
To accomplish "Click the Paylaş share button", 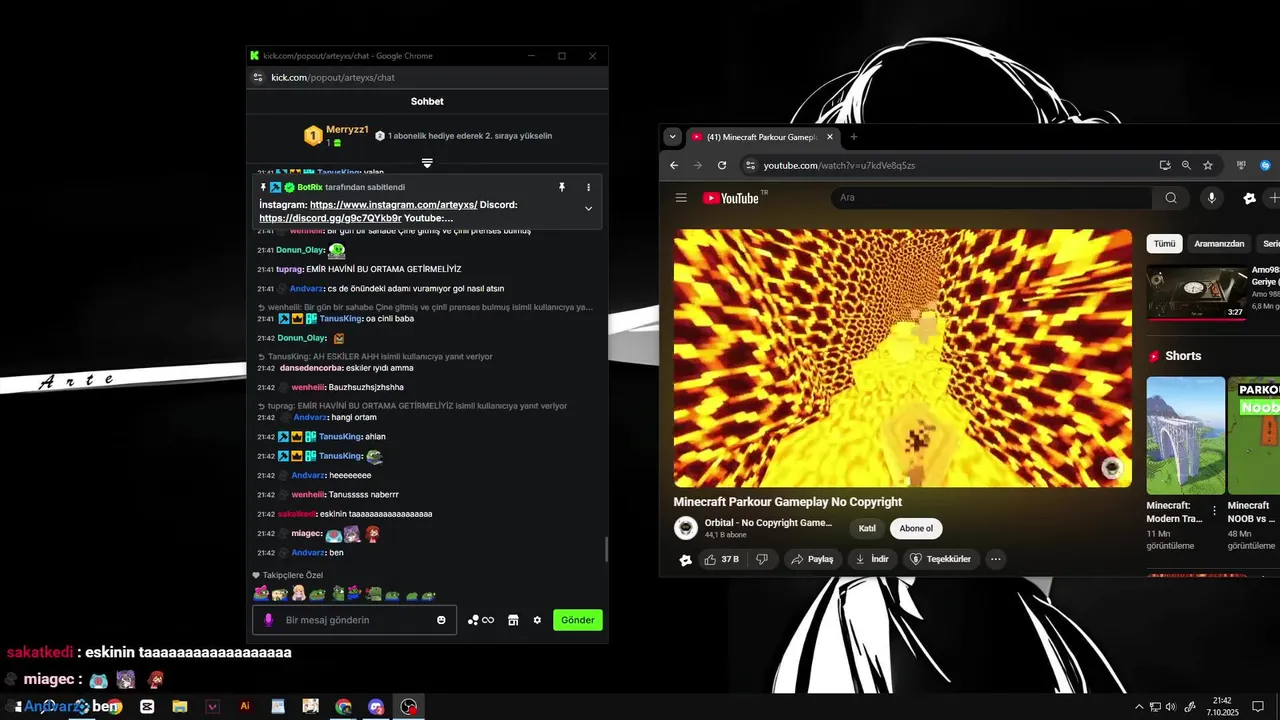I will tap(813, 559).
